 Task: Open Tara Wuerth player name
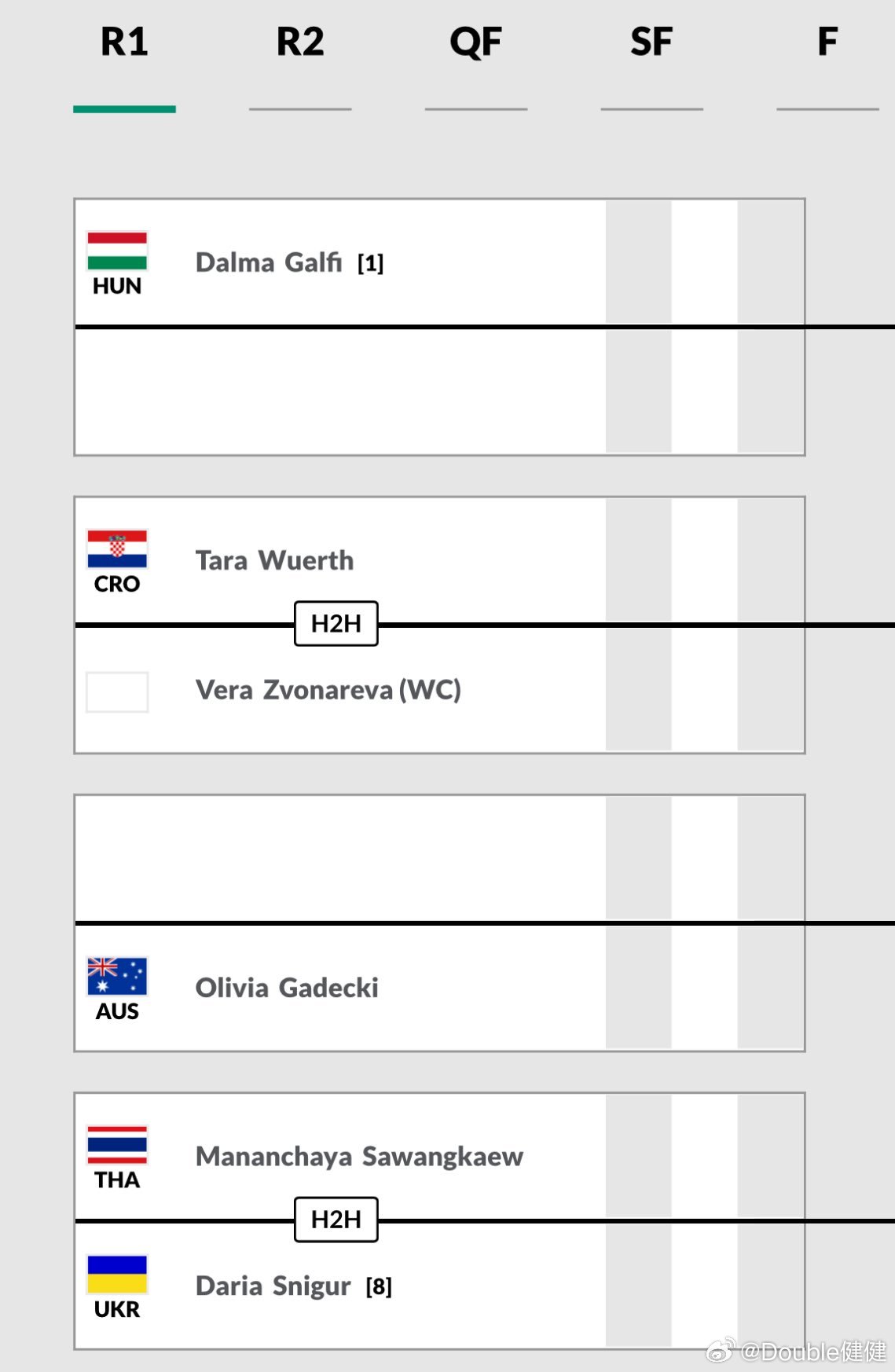(274, 560)
